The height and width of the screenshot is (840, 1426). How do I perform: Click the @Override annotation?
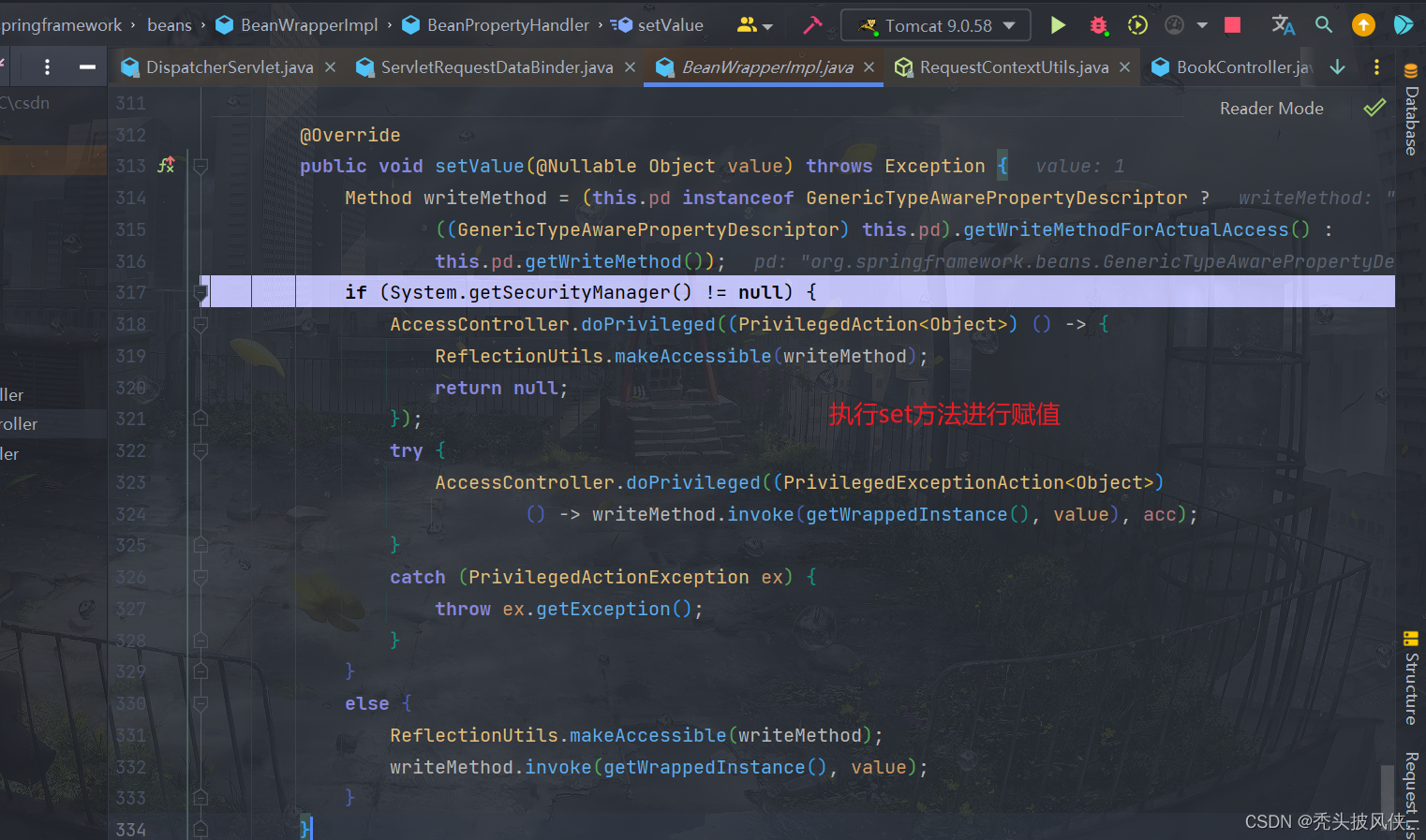[349, 135]
